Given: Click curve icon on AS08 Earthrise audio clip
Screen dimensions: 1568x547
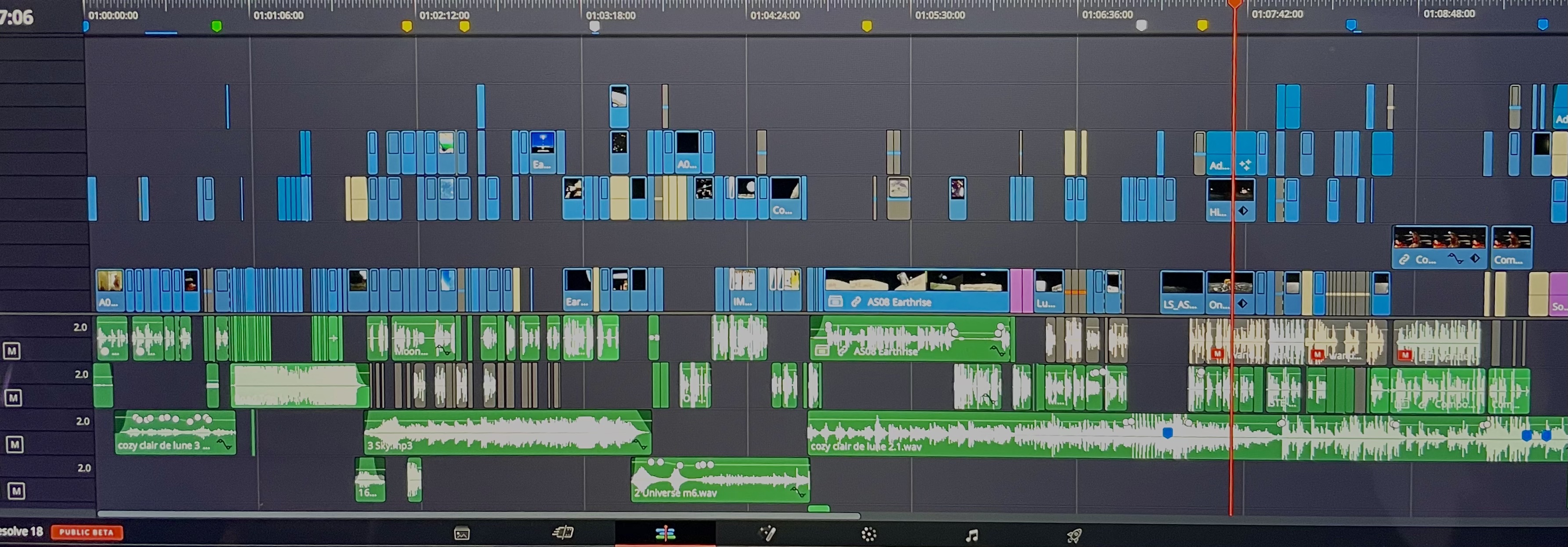Looking at the screenshot, I should [x=998, y=351].
